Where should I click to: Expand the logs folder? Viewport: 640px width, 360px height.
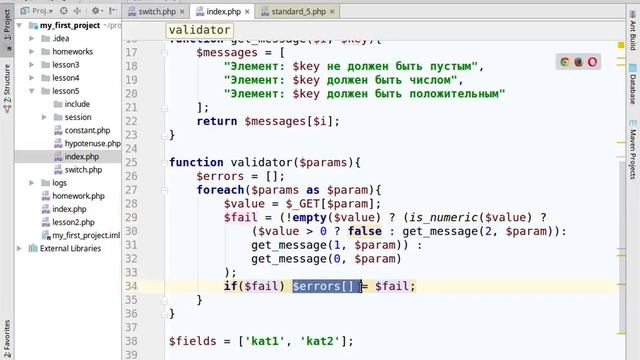click(x=31, y=183)
